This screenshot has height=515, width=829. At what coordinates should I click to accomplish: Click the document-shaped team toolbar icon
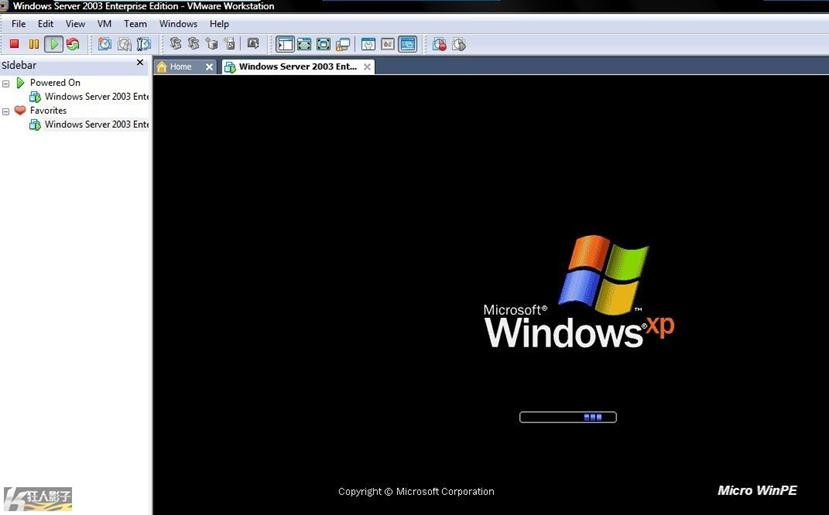(229, 44)
